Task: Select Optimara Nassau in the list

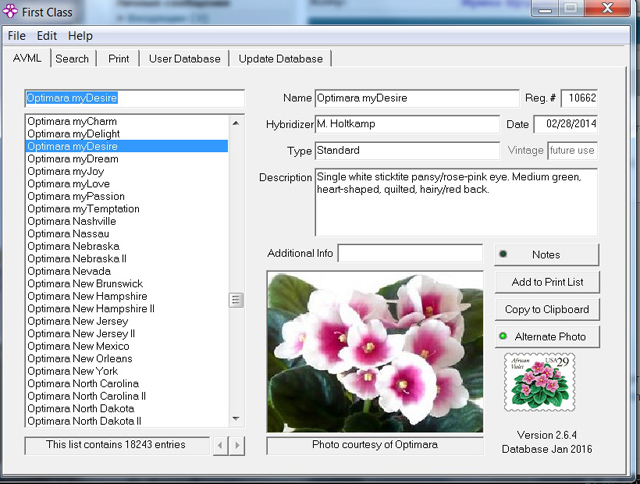Action: click(127, 233)
